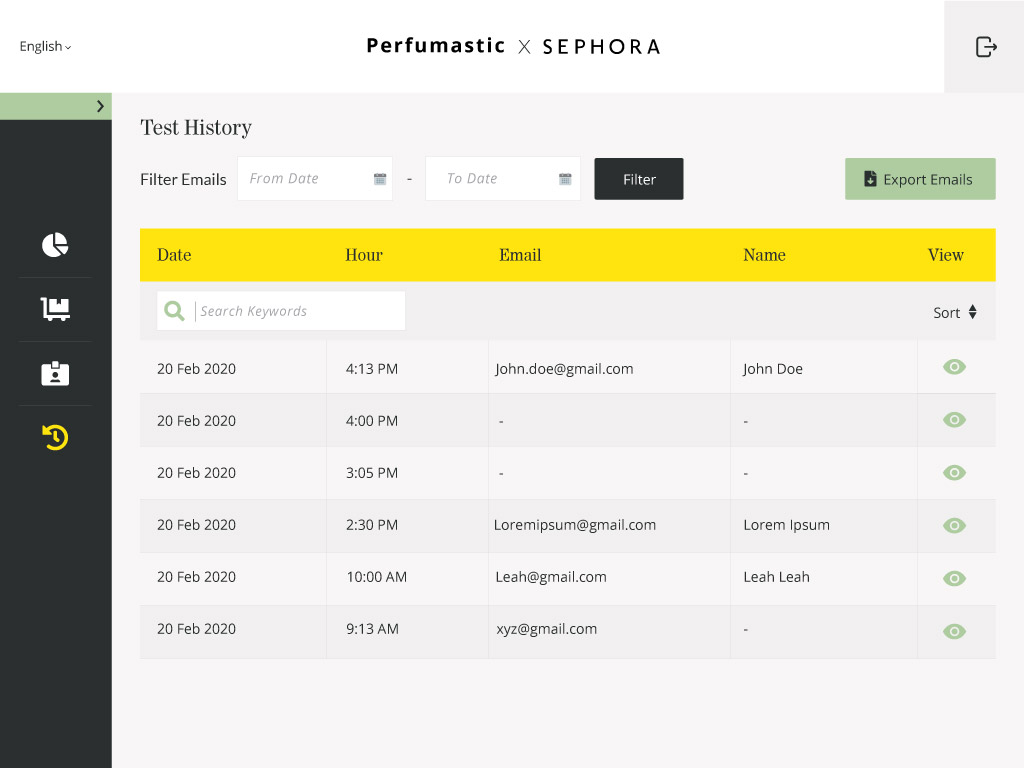The image size is (1024, 768).
Task: View the John.doe@gmail.com test entry
Action: point(954,368)
